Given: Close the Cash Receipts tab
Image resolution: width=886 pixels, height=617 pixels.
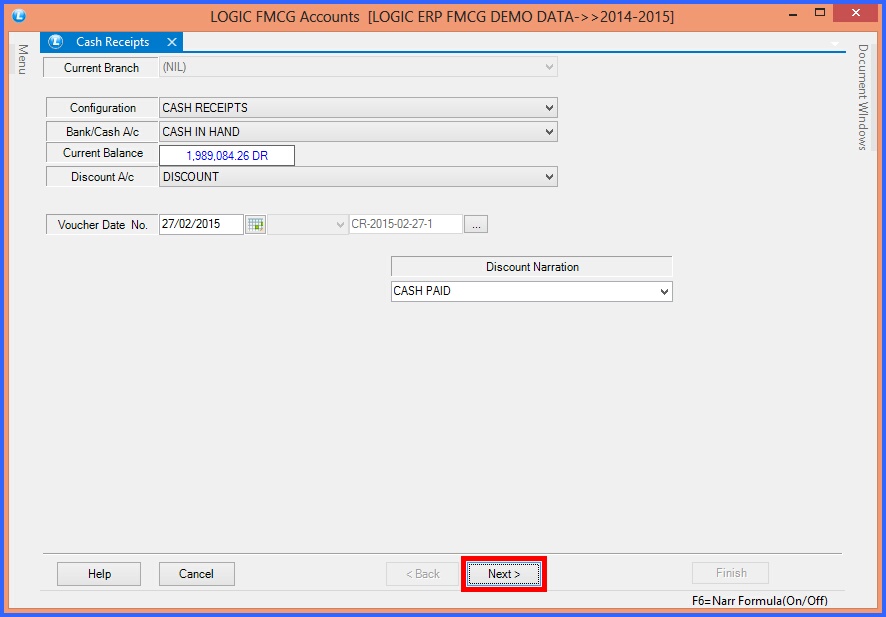Looking at the screenshot, I should (x=172, y=42).
